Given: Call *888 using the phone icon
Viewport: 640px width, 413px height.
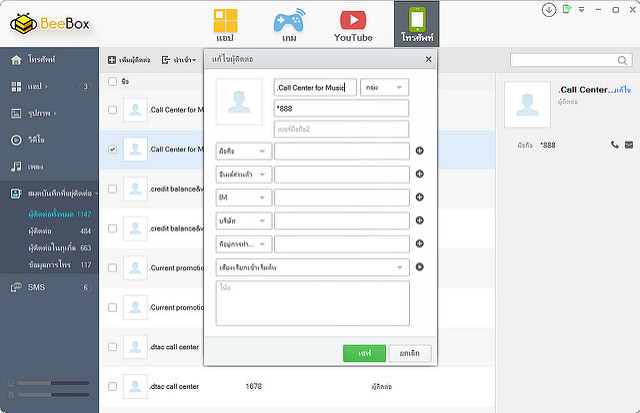Looking at the screenshot, I should 615,145.
